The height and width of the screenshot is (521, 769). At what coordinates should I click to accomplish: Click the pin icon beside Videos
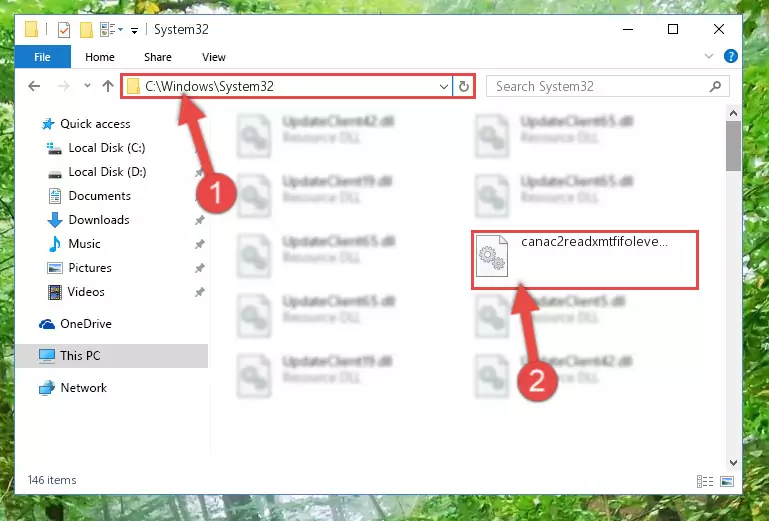tap(199, 292)
